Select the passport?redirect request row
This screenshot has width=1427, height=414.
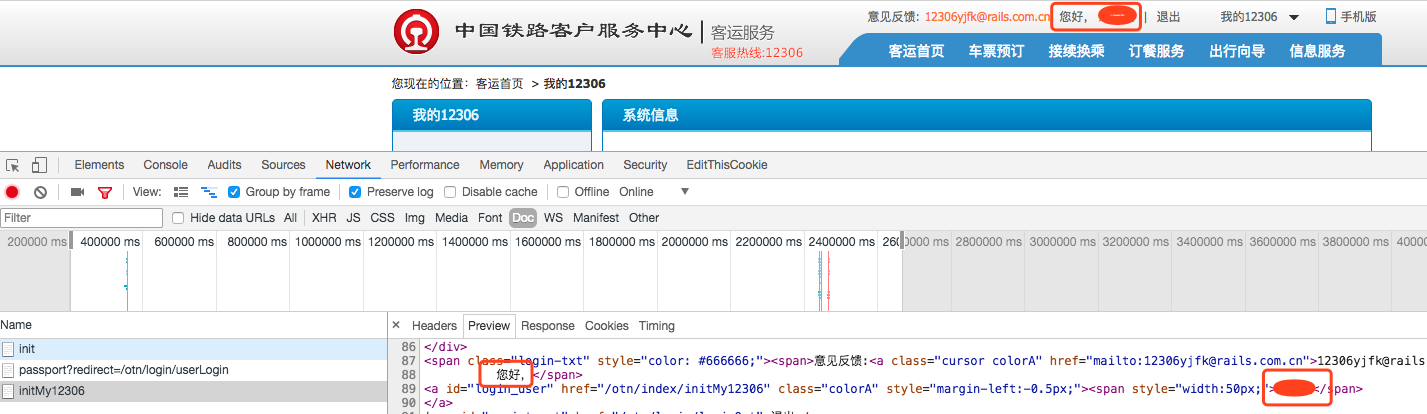pyautogui.click(x=193, y=370)
